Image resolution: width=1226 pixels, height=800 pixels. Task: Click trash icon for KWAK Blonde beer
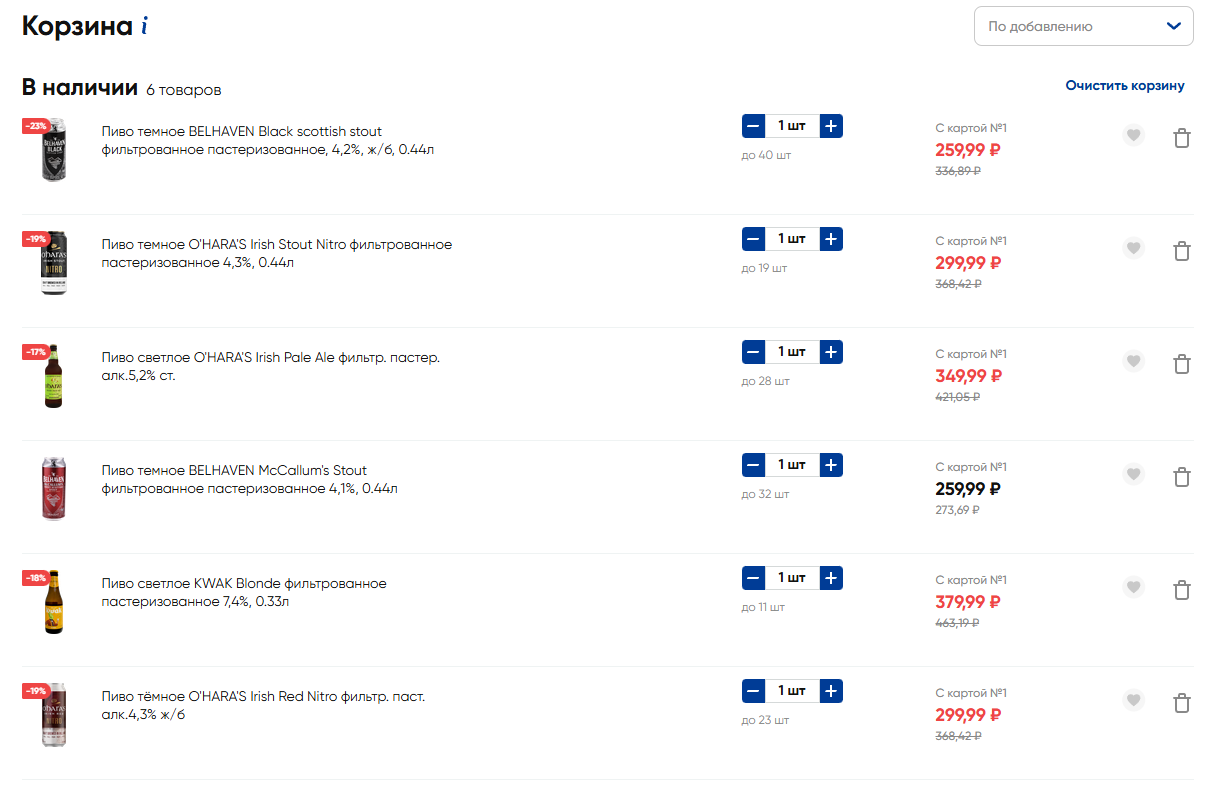pos(1181,590)
